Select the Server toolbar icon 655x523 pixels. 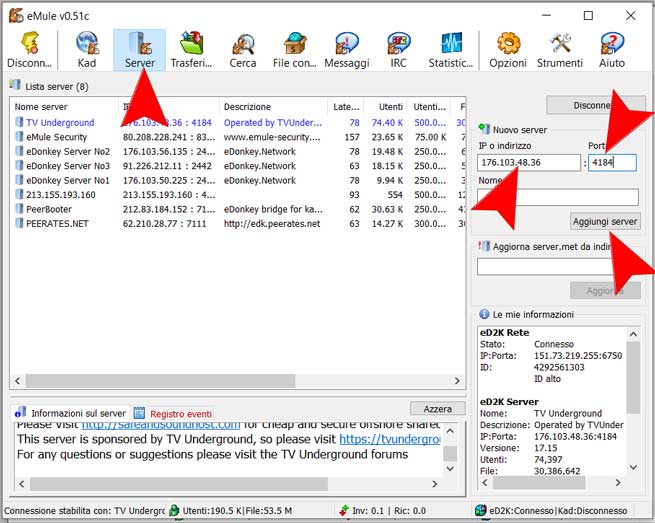point(140,43)
